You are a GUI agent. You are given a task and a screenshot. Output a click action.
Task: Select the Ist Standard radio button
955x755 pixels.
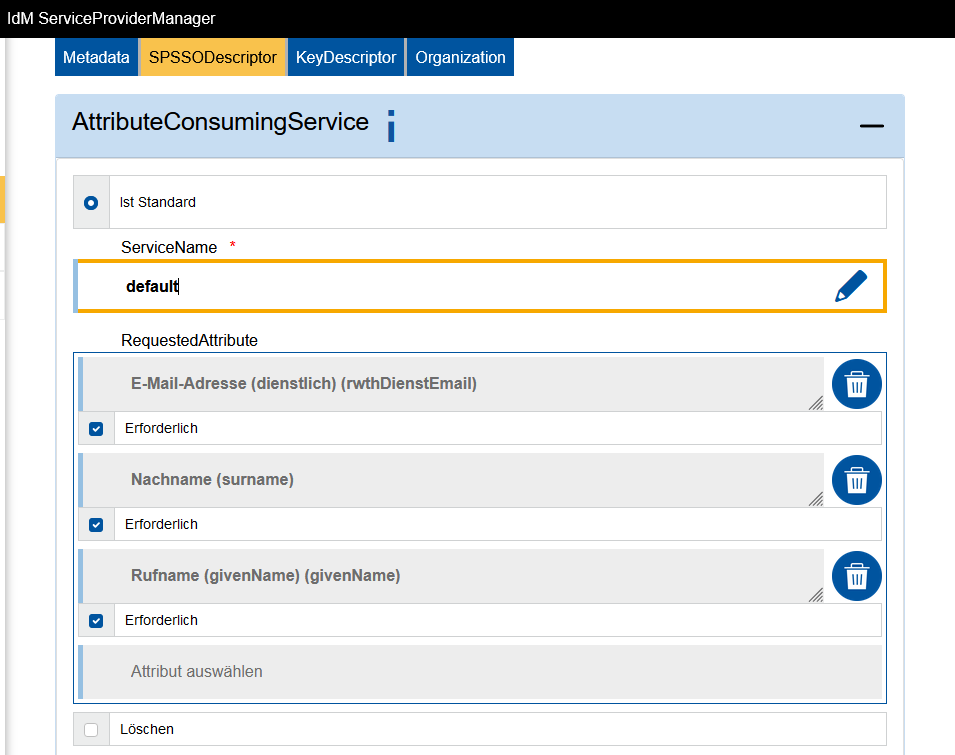tap(91, 203)
